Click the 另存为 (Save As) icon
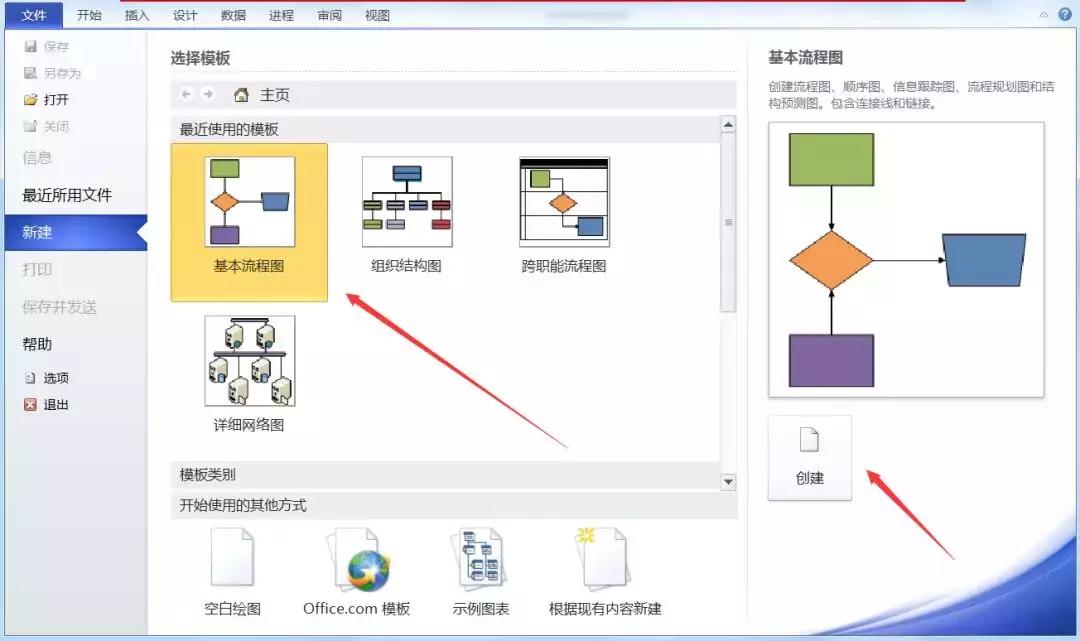The image size is (1080, 641). (33, 72)
